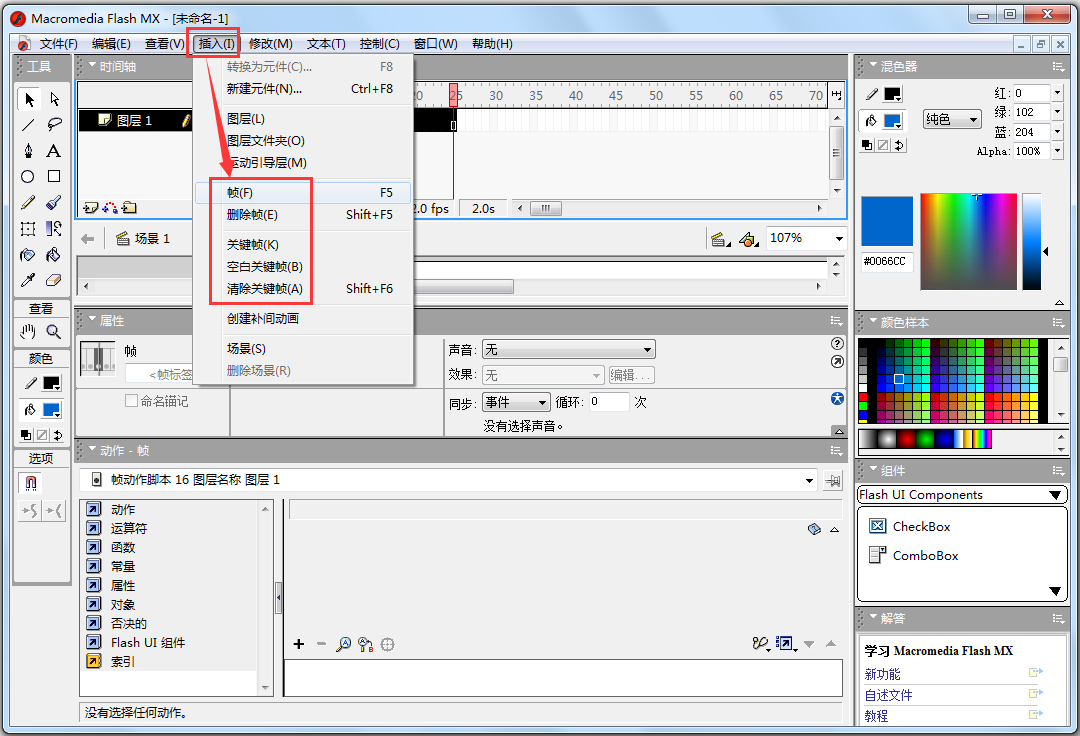This screenshot has width=1080, height=736.
Task: Open Flash UI Components dropdown
Action: click(962, 495)
